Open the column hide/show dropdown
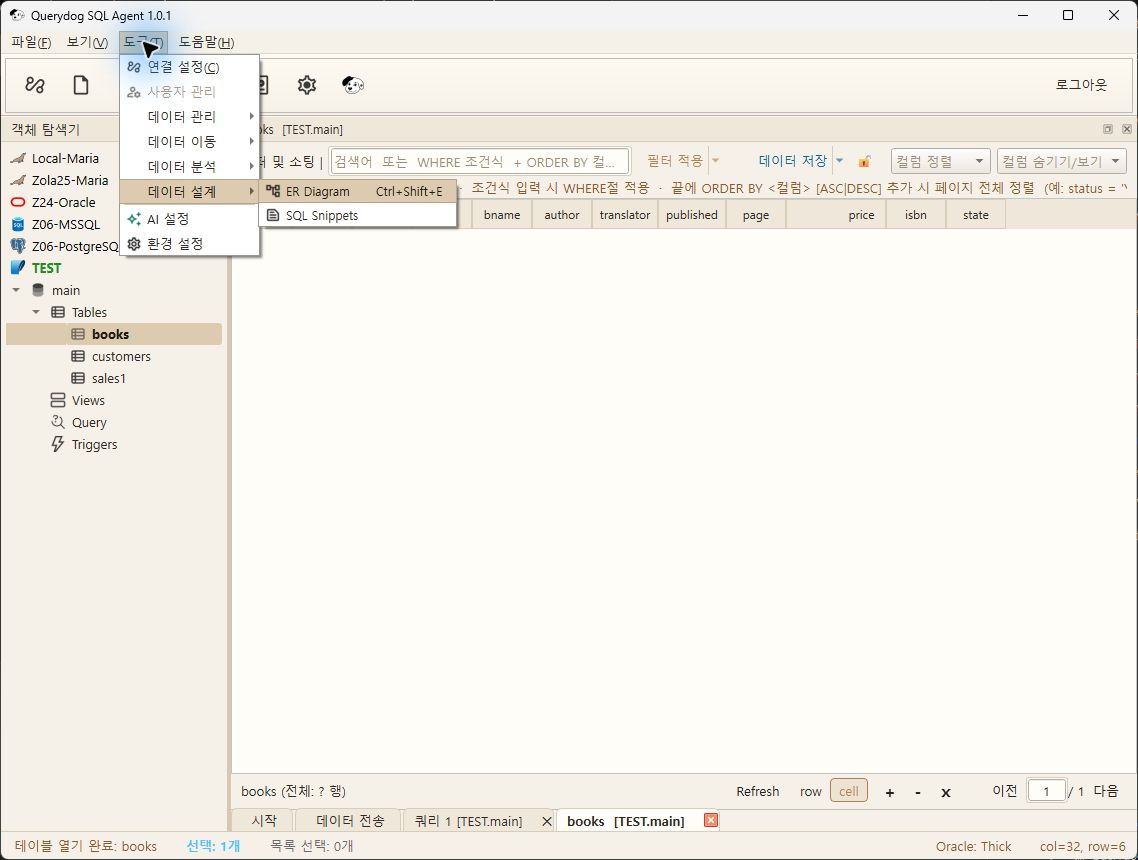The image size is (1138, 860). coord(1062,161)
